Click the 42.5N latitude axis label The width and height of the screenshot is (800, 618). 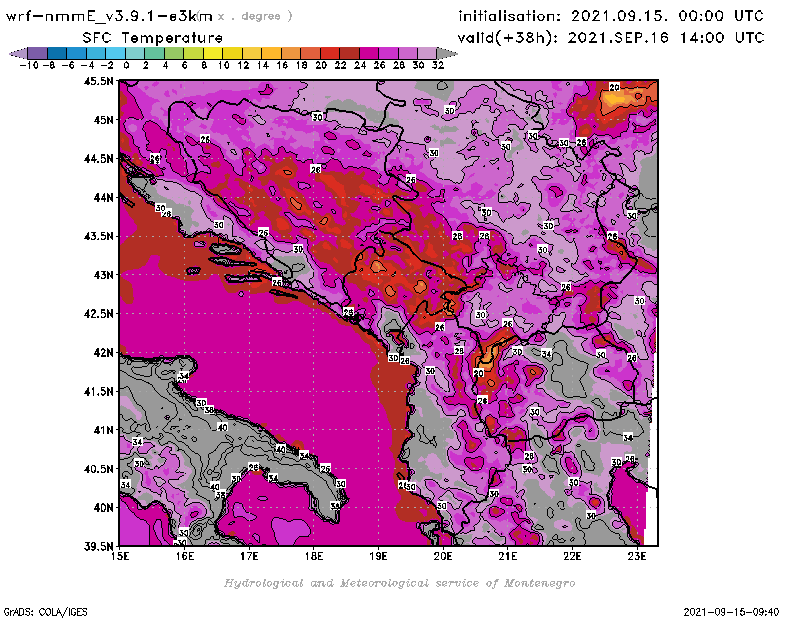pyautogui.click(x=98, y=314)
